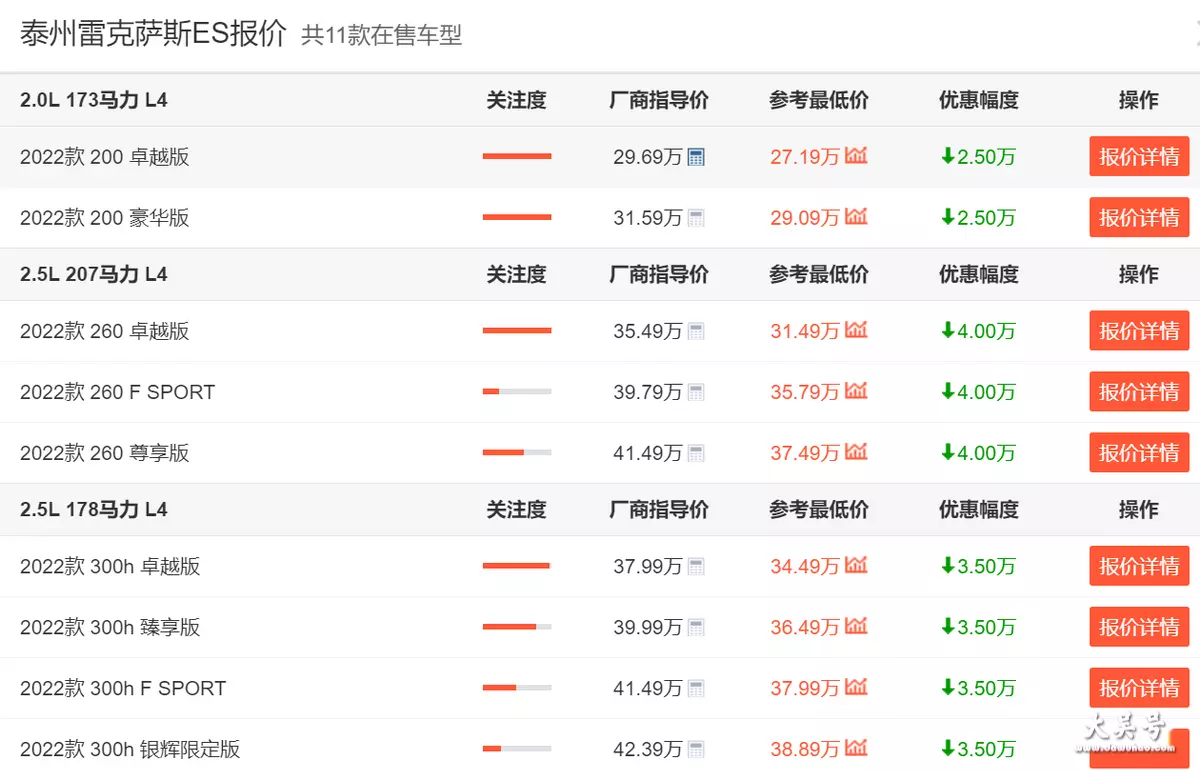
Task: Select the 2022款 300h 卓越版 model
Action: (110, 566)
